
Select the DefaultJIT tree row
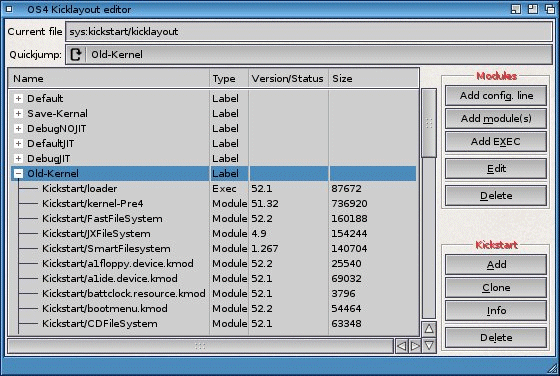(214, 144)
